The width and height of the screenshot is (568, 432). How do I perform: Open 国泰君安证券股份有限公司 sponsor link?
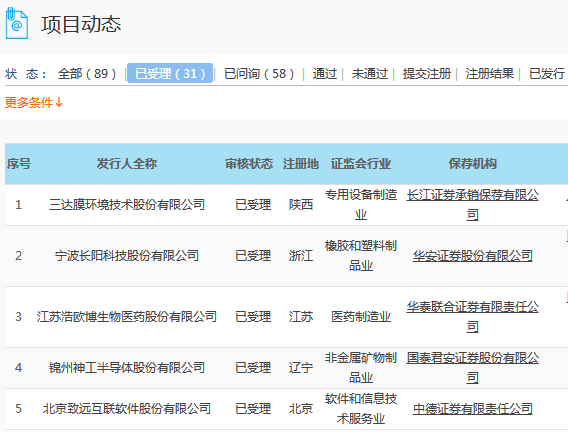[472, 368]
